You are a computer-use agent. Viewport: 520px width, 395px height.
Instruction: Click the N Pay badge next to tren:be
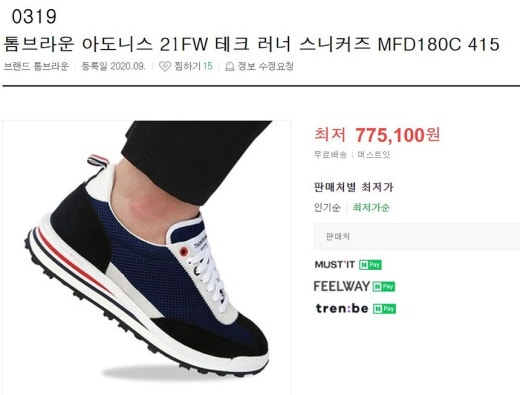[384, 309]
